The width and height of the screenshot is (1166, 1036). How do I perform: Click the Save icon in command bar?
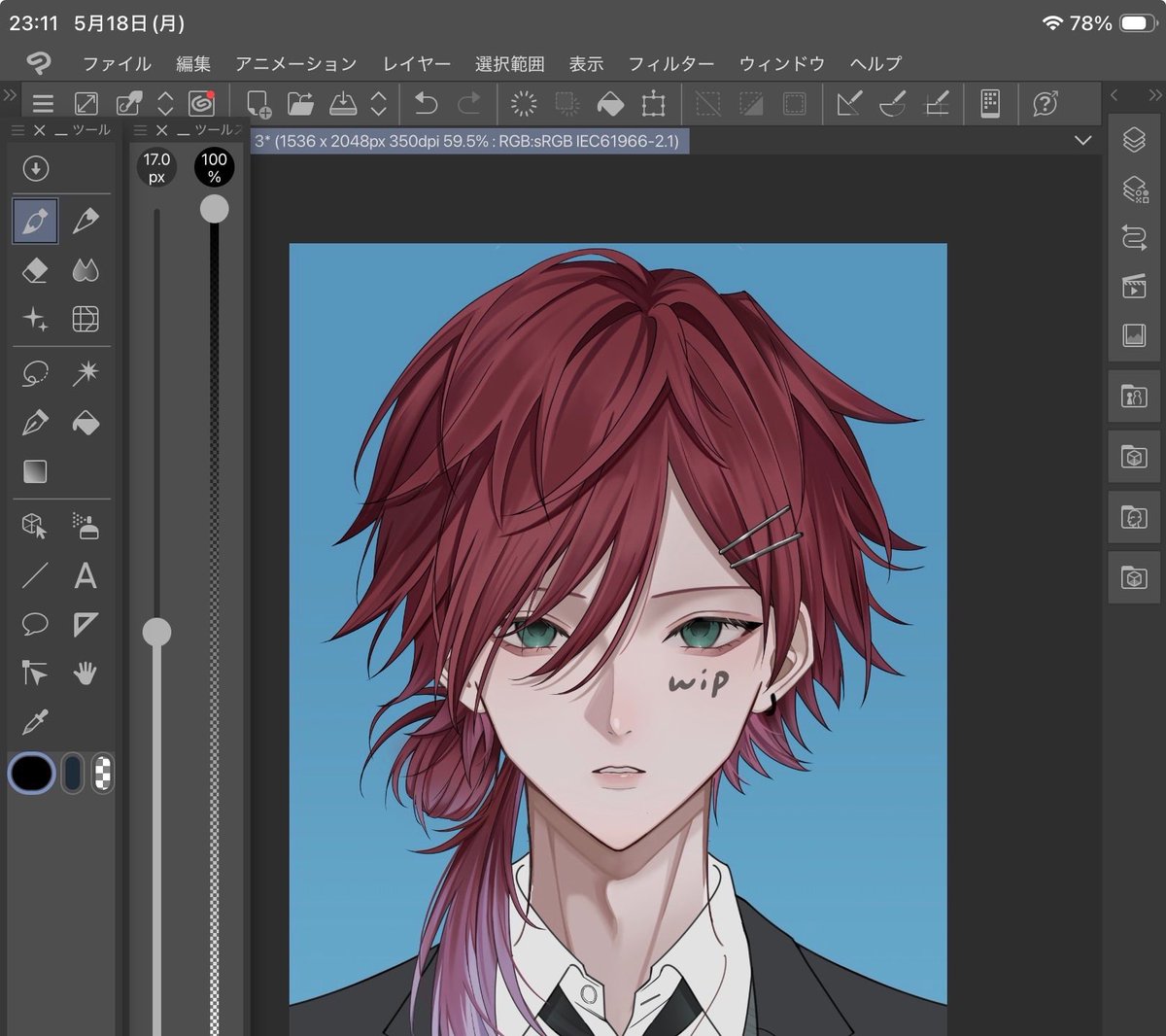coord(343,103)
